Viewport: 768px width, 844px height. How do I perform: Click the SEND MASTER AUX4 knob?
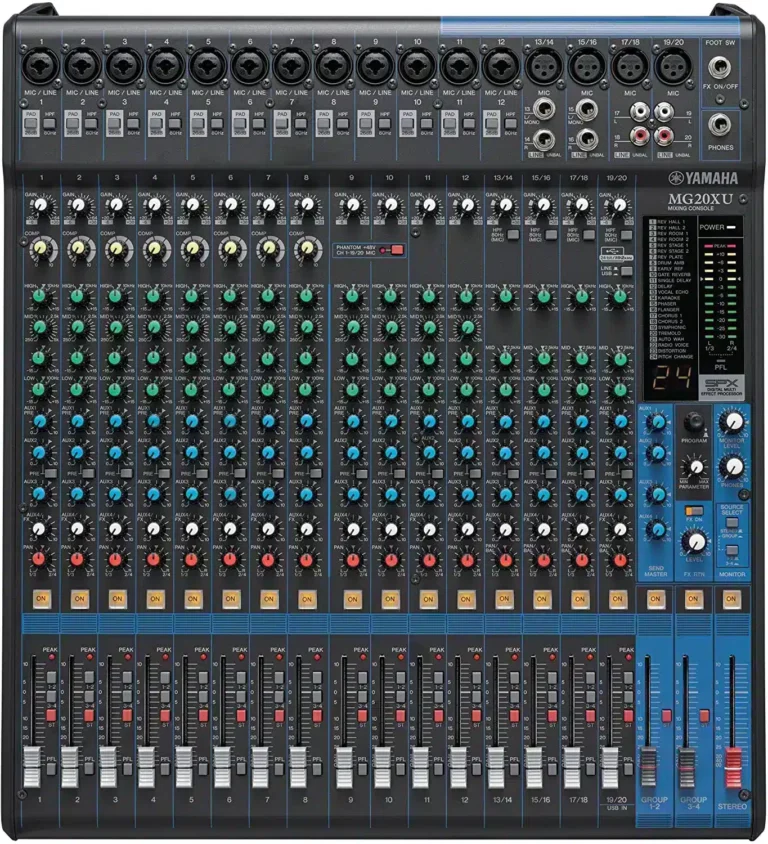[x=657, y=530]
